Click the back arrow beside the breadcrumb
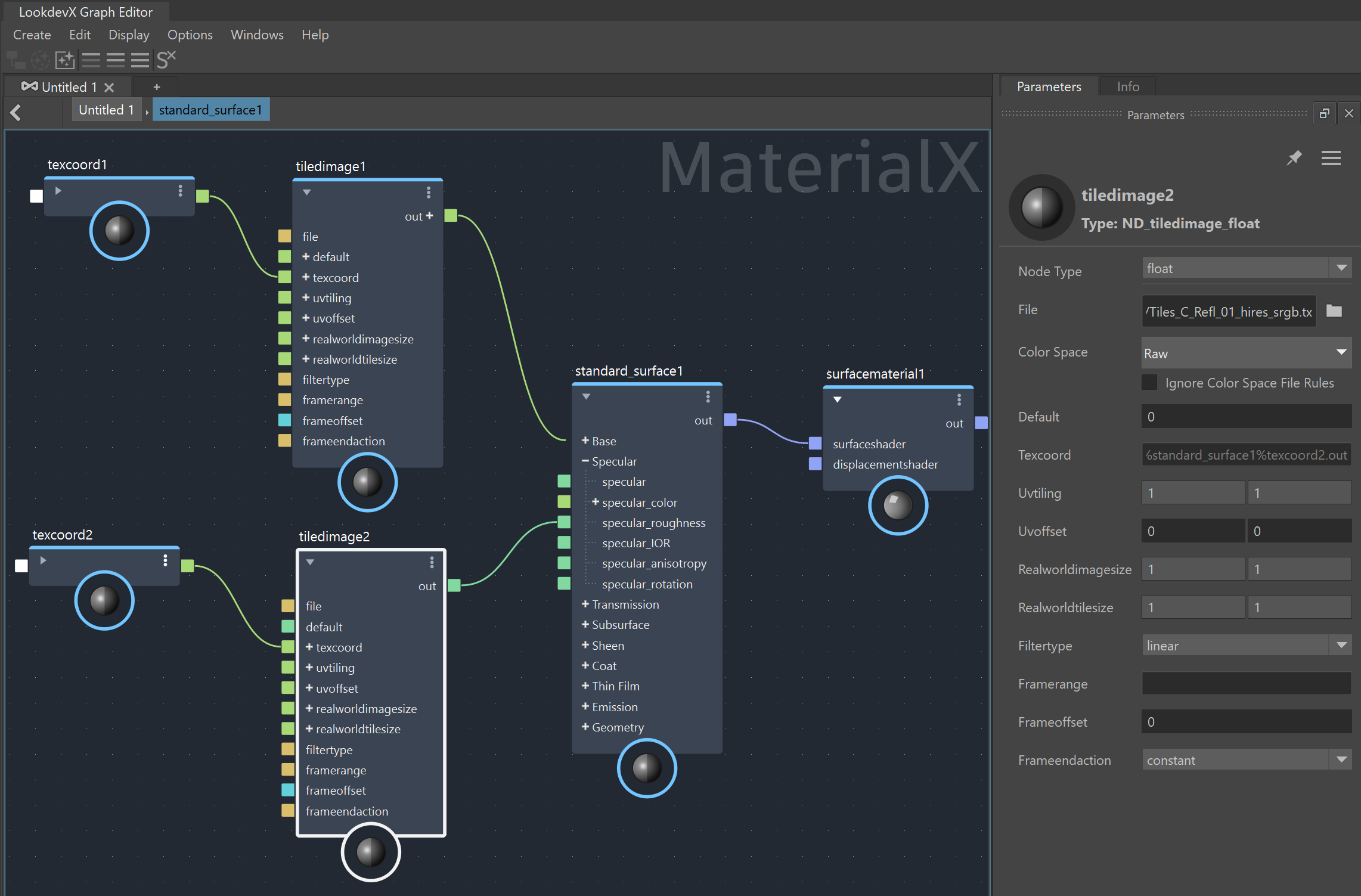Image resolution: width=1361 pixels, height=896 pixels. pos(15,112)
